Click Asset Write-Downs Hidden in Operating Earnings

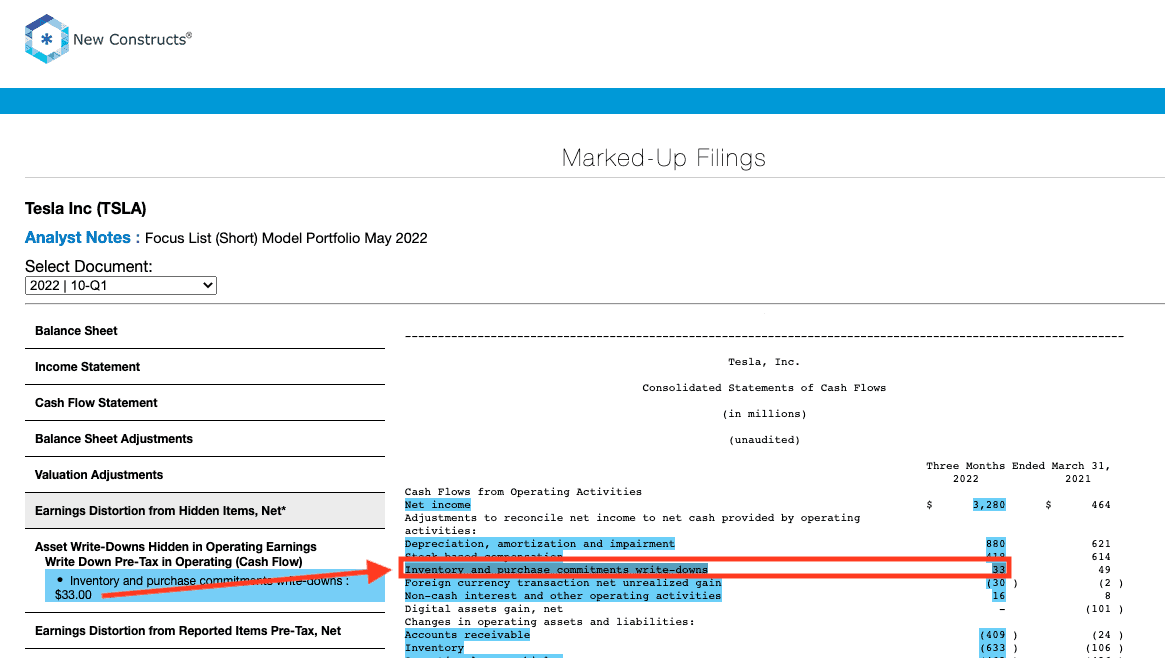click(175, 547)
